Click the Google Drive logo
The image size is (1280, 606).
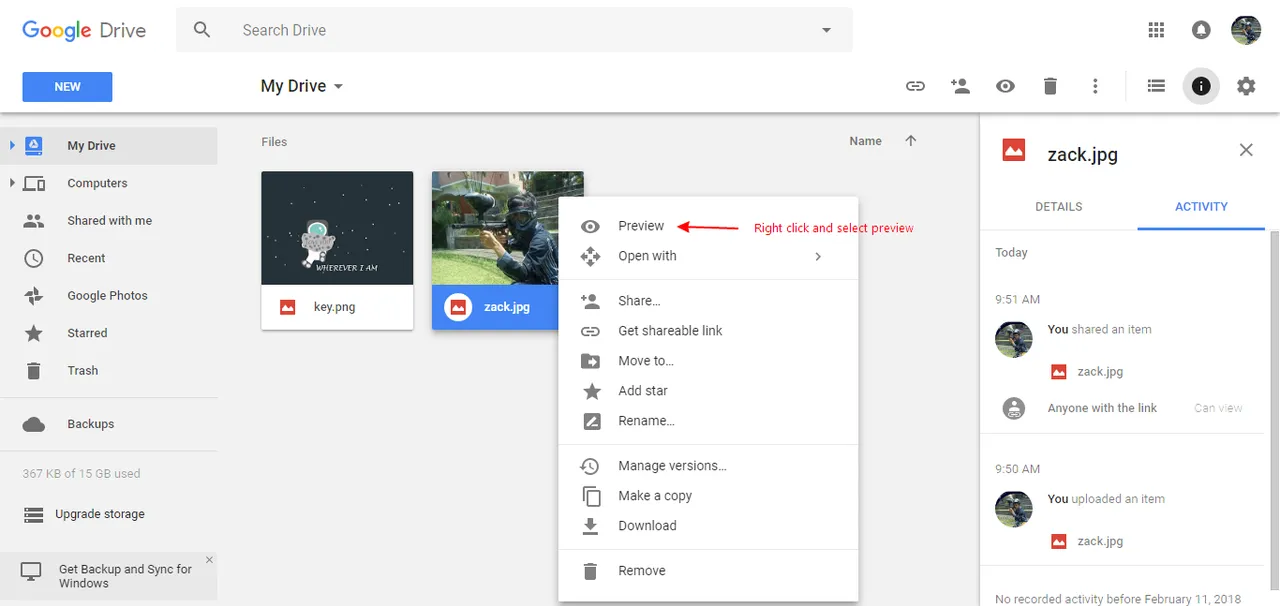tap(84, 30)
